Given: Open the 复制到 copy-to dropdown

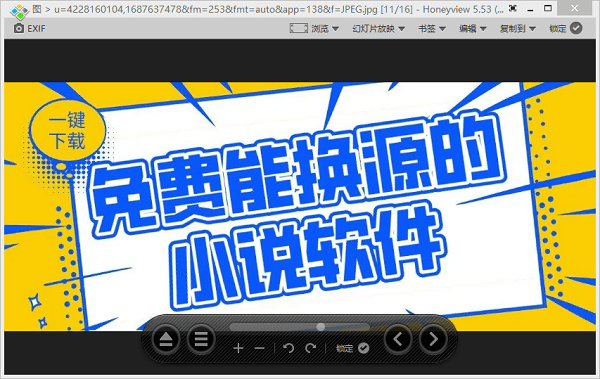Looking at the screenshot, I should click(x=517, y=28).
